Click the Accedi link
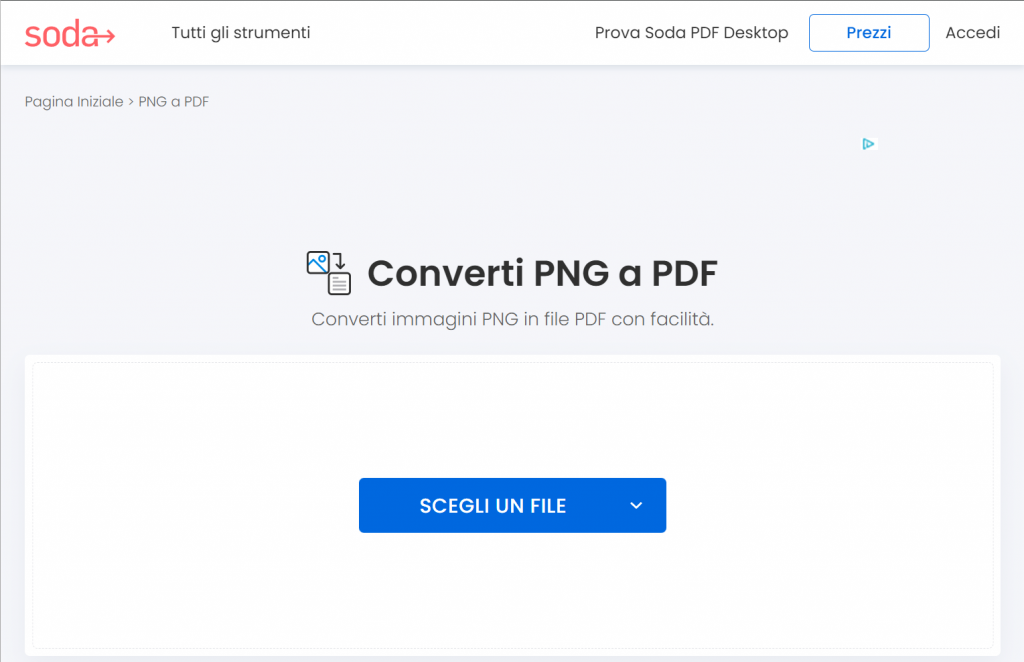Viewport: 1024px width, 662px height. coord(971,32)
